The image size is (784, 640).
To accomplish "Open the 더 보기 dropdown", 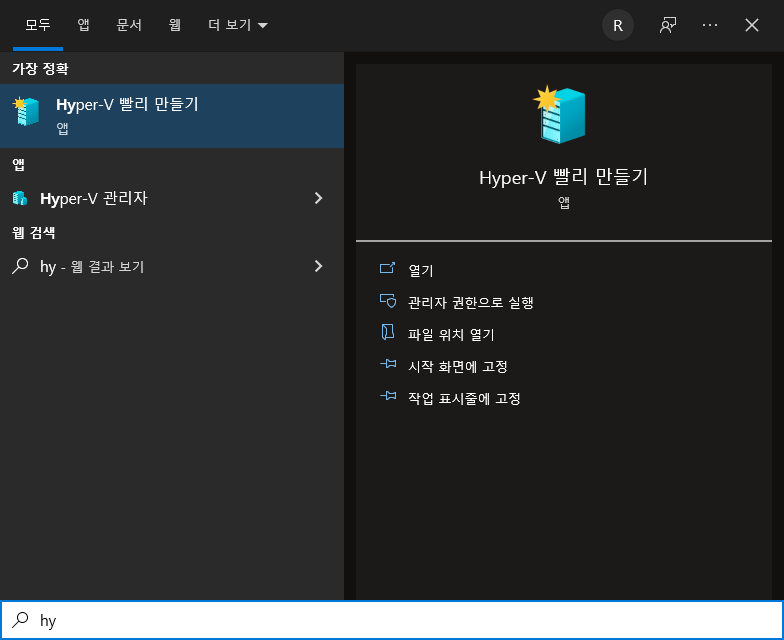I will [238, 25].
